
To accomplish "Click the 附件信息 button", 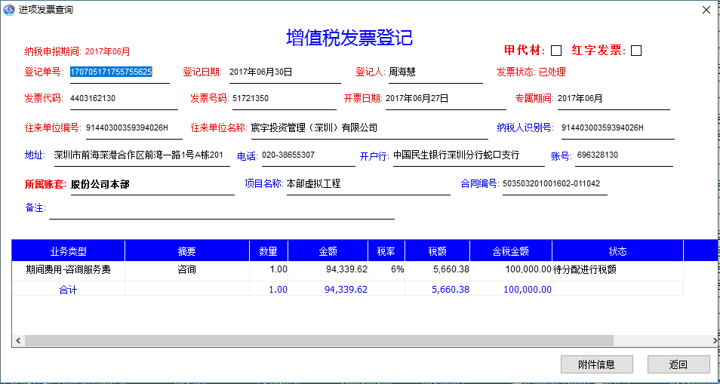I will tap(596, 365).
